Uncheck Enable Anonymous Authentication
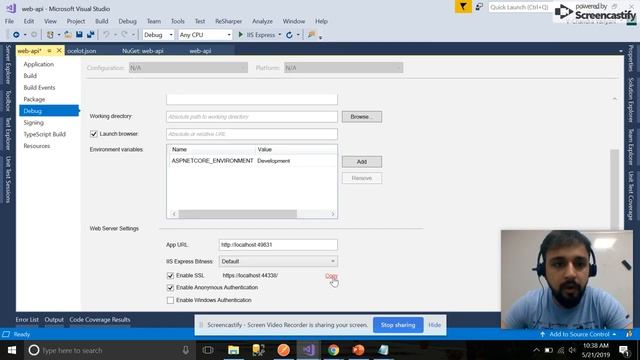 tap(170, 288)
